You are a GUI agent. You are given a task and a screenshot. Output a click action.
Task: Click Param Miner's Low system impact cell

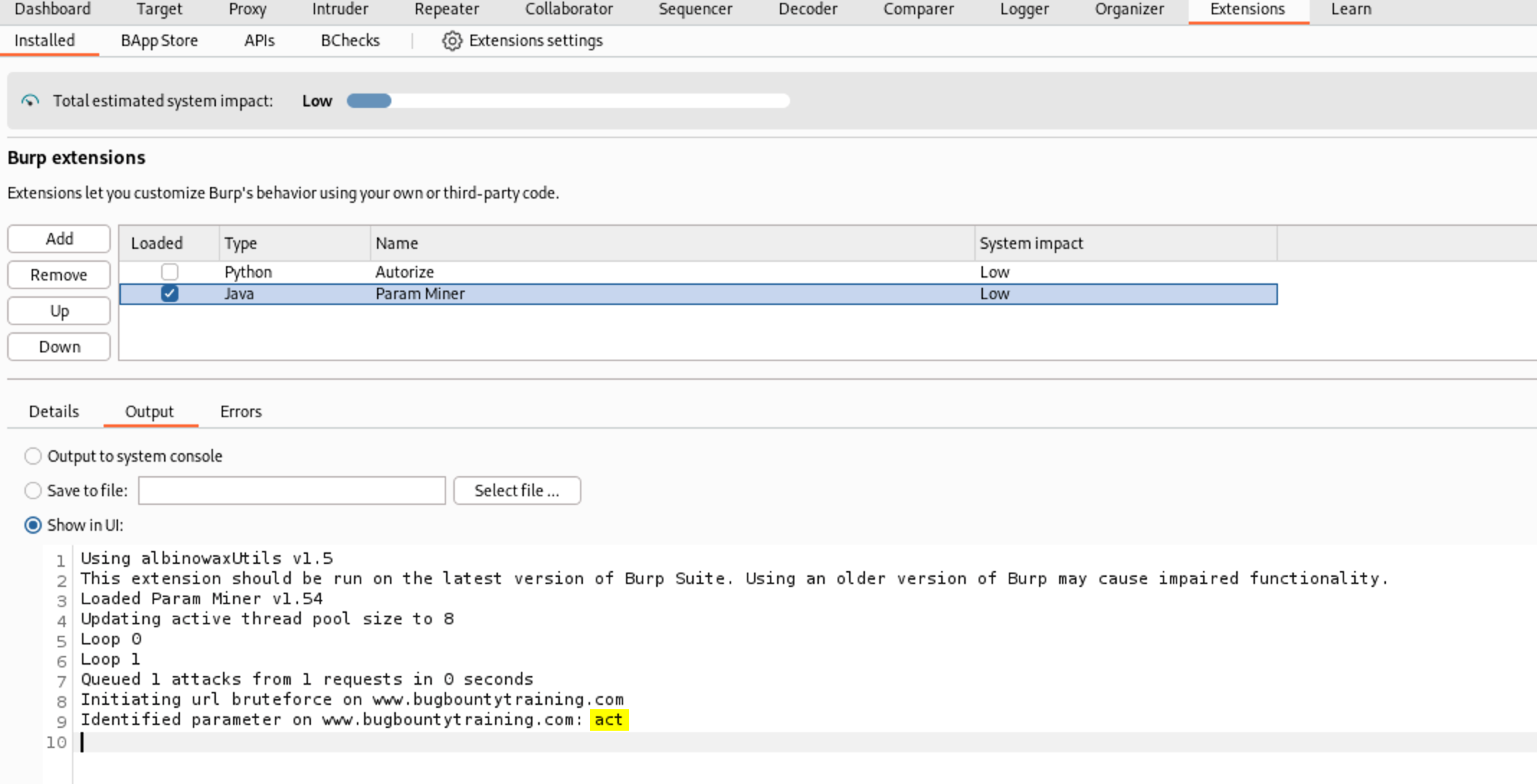pos(994,293)
